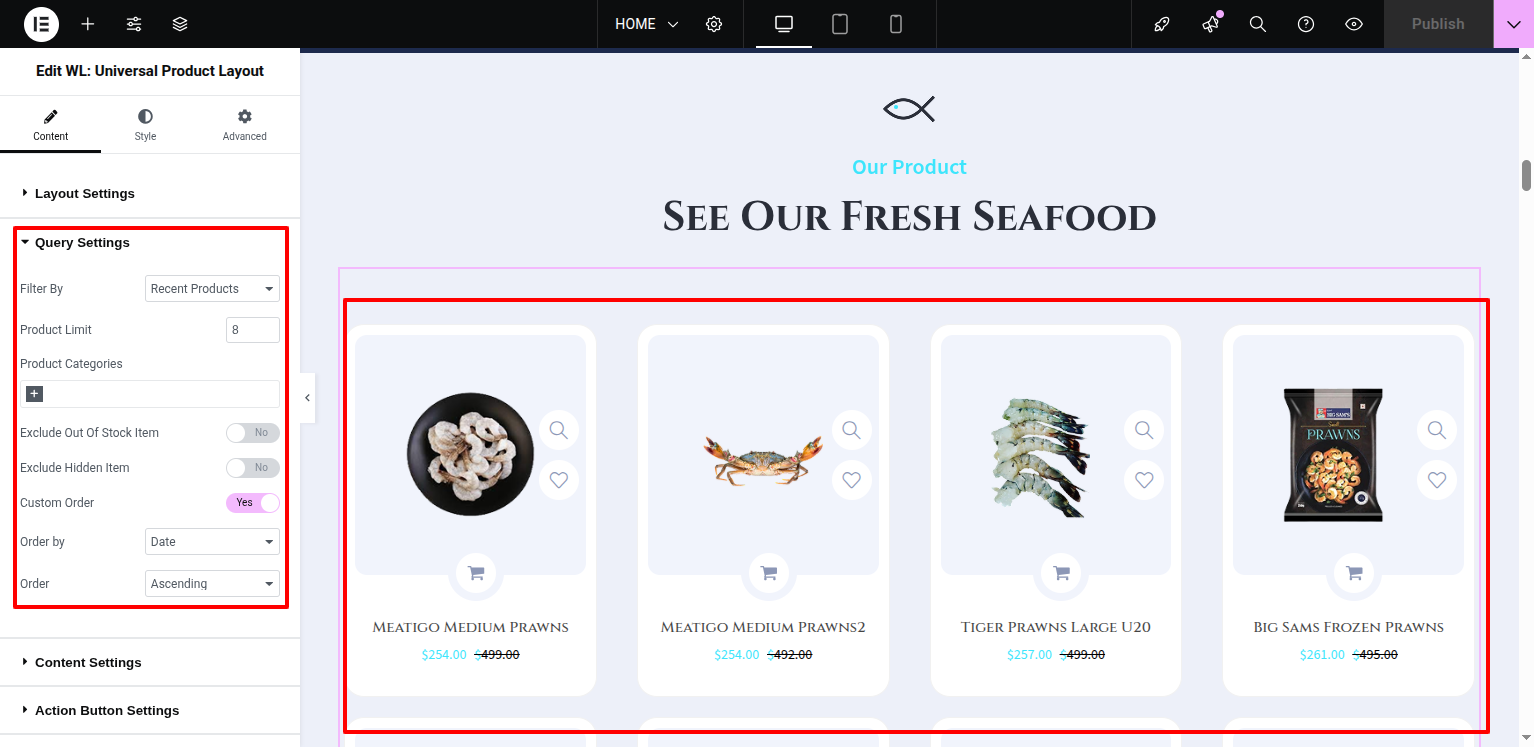Screen dimensions: 1534x747
Task: Open the Order by Date dropdown
Action: coord(212,542)
